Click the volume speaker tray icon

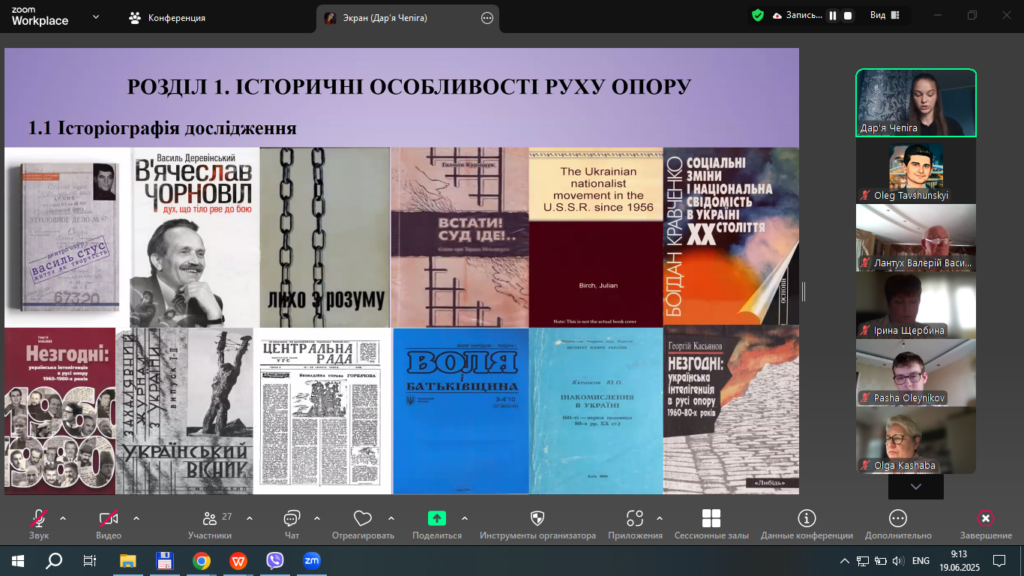(899, 560)
